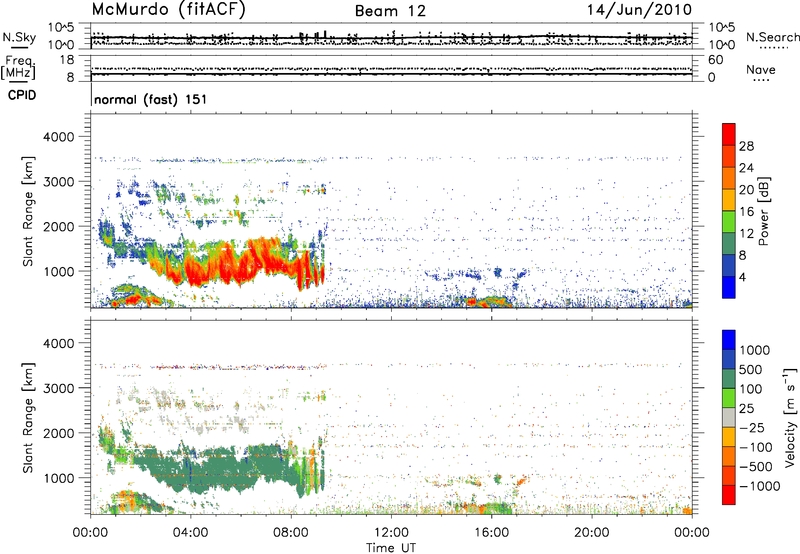
Task: Click the '08:00' time axis label
Action: pyautogui.click(x=291, y=533)
